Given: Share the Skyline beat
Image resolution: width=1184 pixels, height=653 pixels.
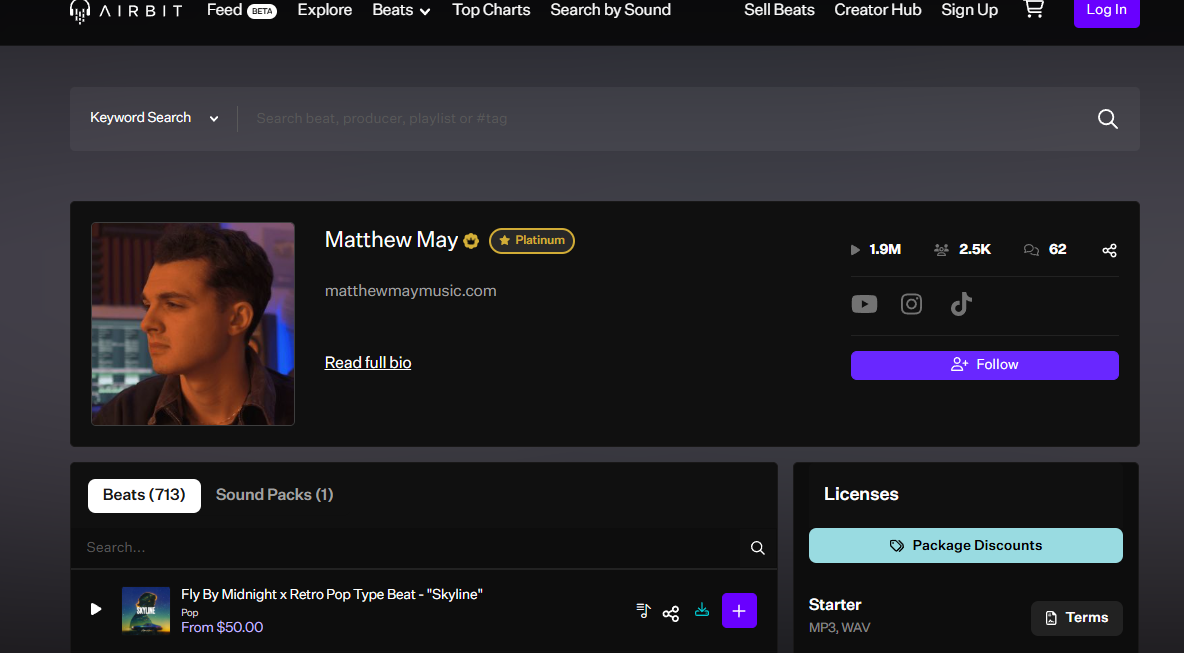Looking at the screenshot, I should pyautogui.click(x=671, y=613).
